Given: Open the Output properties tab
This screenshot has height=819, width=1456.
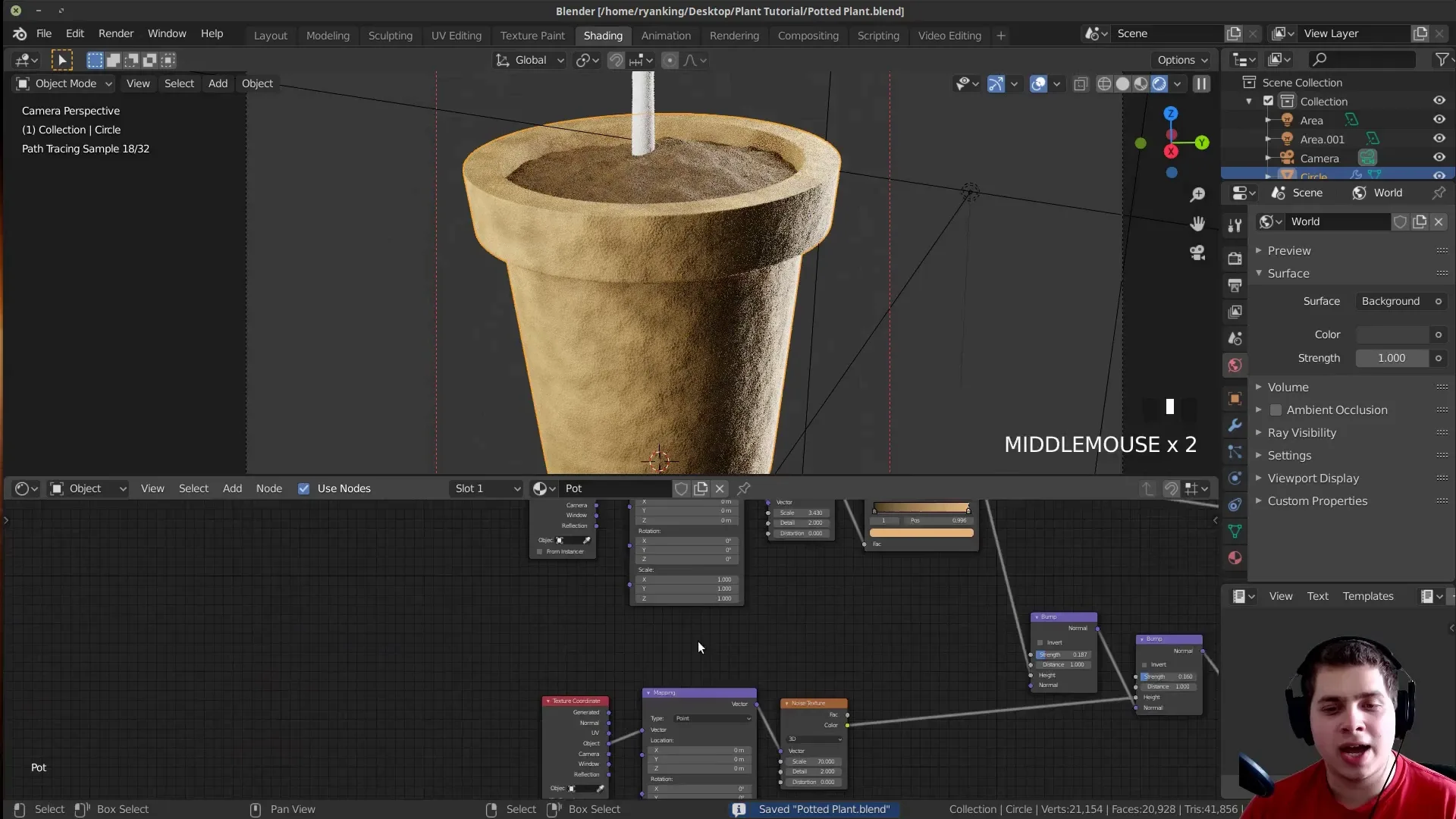Looking at the screenshot, I should click(x=1235, y=285).
